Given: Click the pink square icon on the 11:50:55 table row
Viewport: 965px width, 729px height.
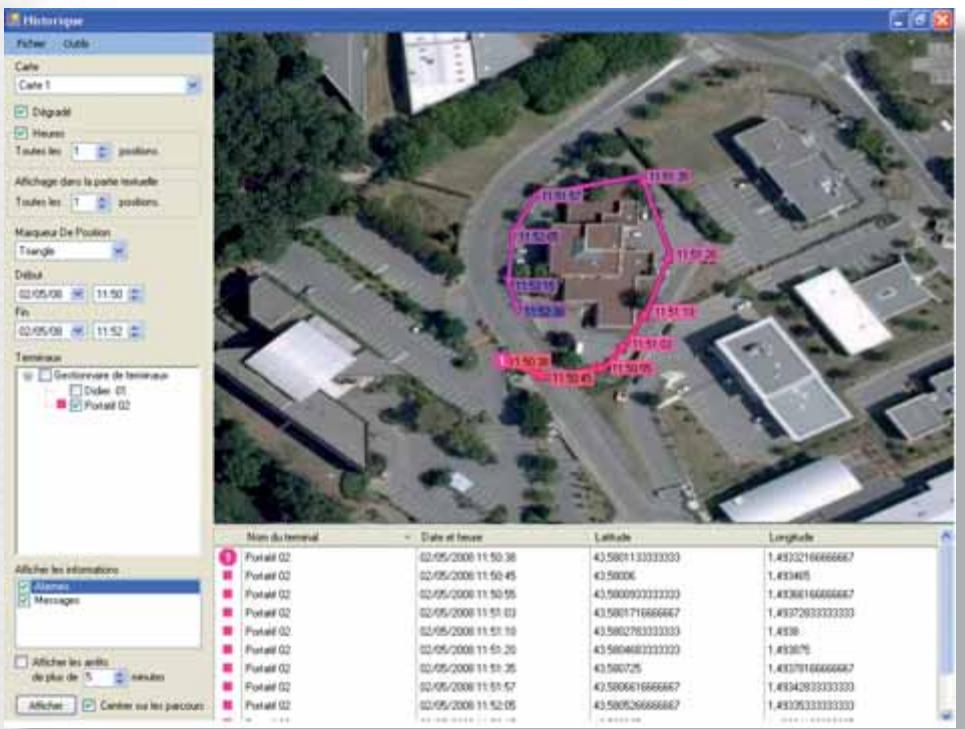Looking at the screenshot, I should [228, 594].
